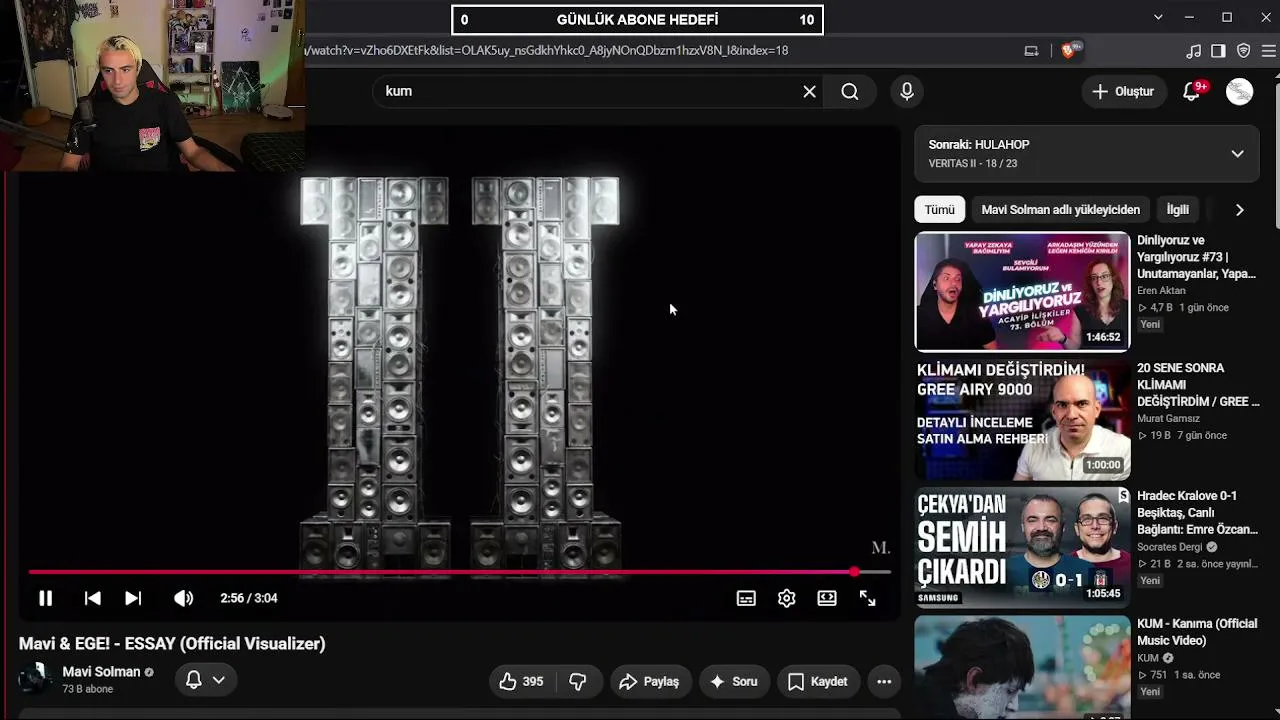Open the Gree Airy 9000 video thumbnail

1022,420
